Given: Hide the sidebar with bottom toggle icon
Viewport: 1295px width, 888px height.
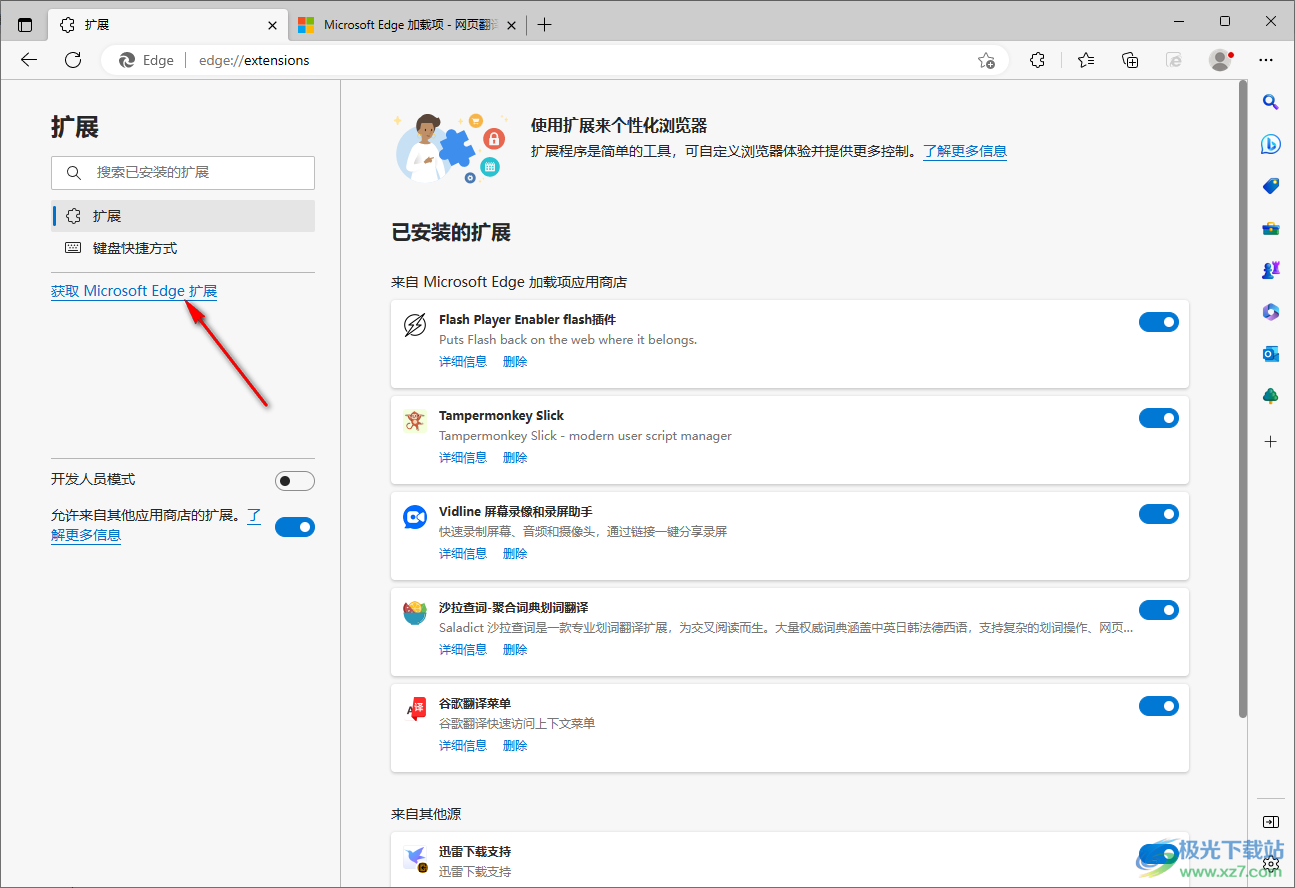Looking at the screenshot, I should tap(1271, 822).
